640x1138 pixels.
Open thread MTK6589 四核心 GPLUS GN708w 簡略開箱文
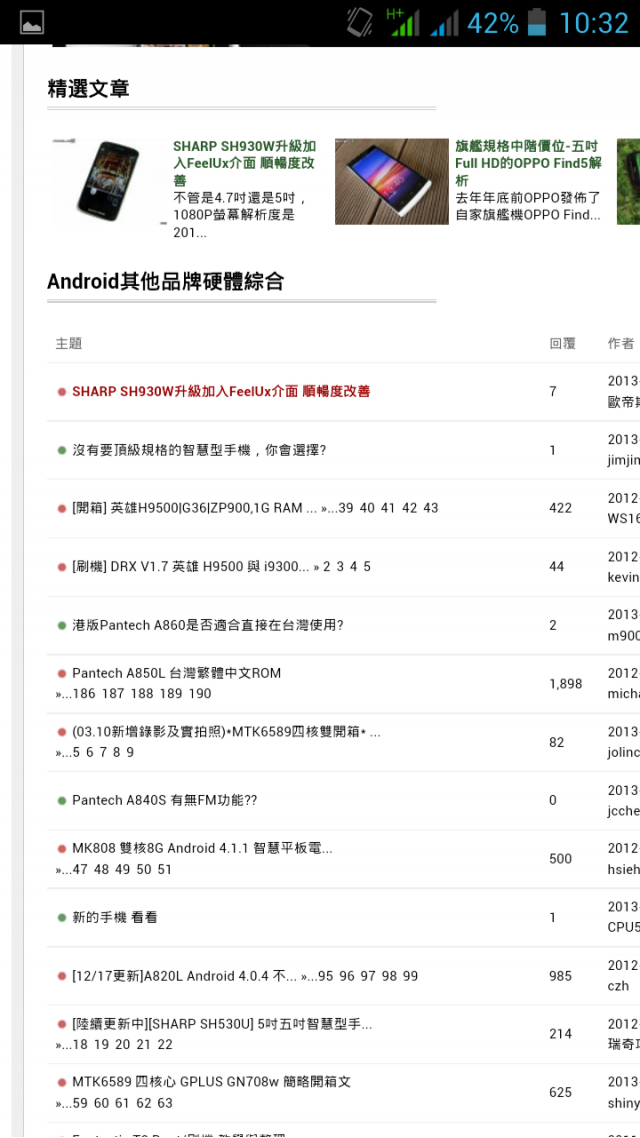pos(211,1082)
